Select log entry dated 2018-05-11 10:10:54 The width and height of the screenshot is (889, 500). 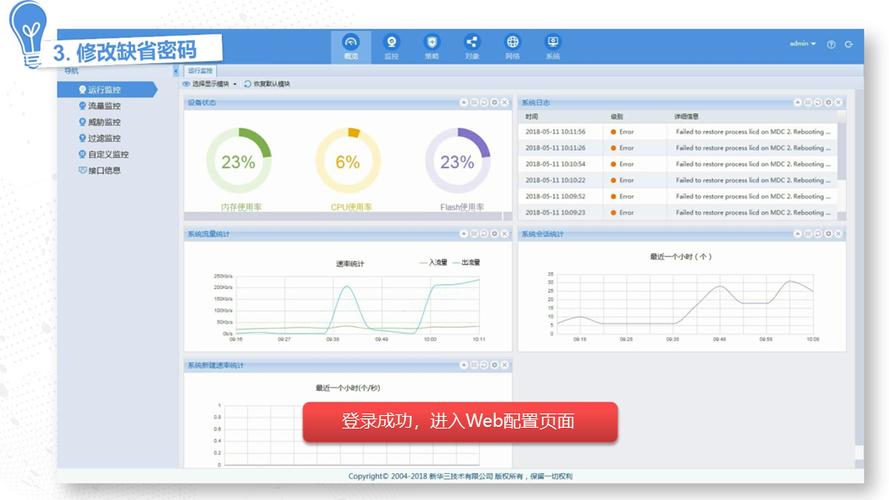click(678, 164)
